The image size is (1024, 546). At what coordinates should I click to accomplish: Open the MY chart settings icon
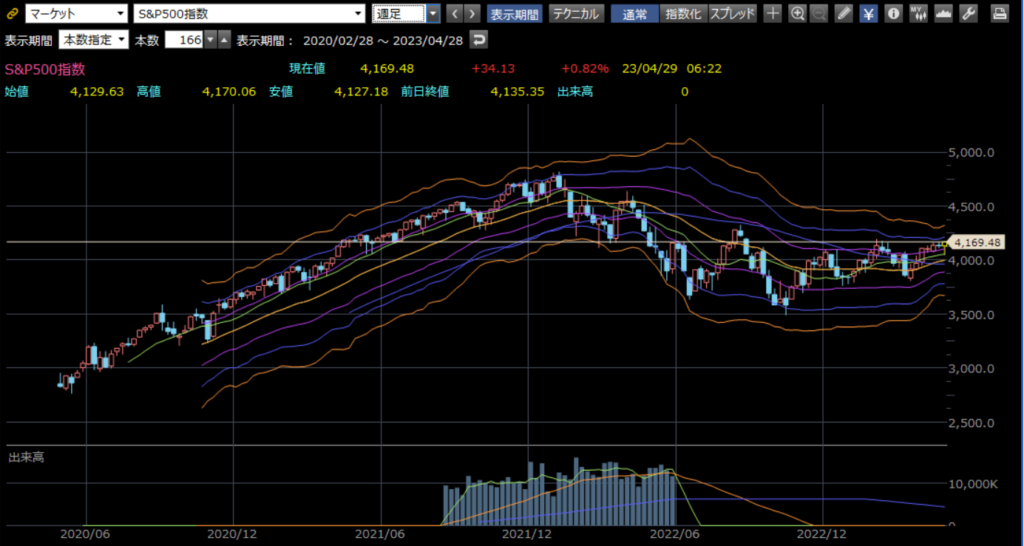[x=918, y=14]
